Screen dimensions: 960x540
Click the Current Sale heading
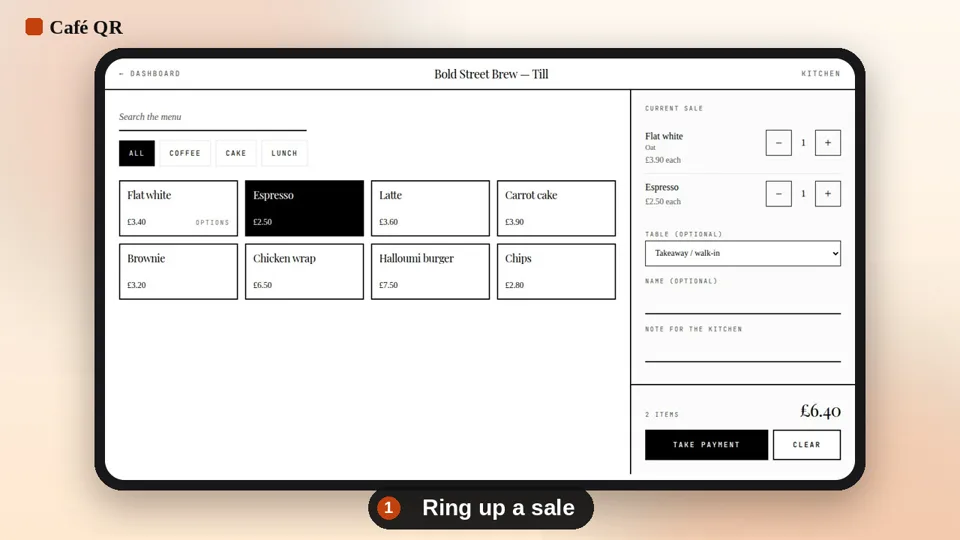673,108
